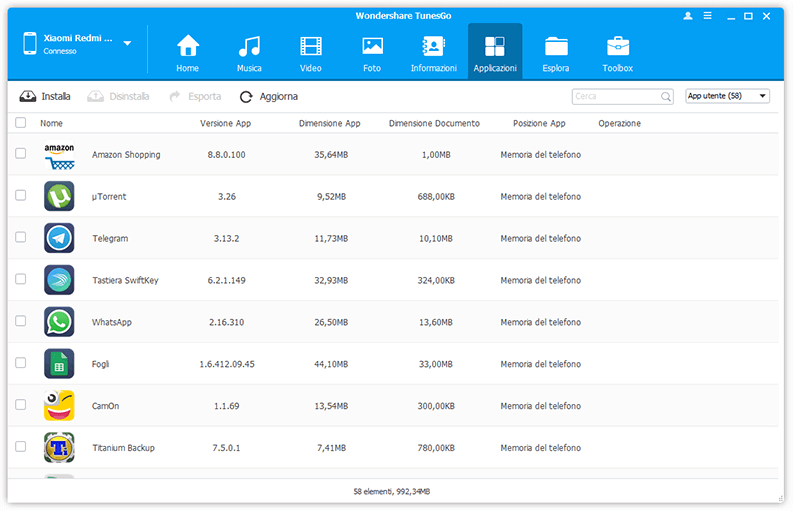The width and height of the screenshot is (793, 511).
Task: Minimize the TunesGo window
Action: click(731, 17)
